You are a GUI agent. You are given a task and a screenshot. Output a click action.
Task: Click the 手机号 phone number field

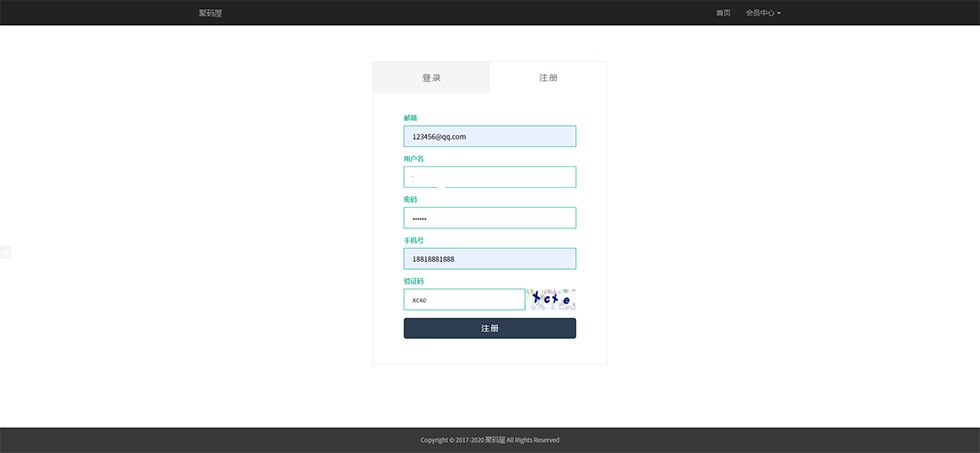click(490, 259)
